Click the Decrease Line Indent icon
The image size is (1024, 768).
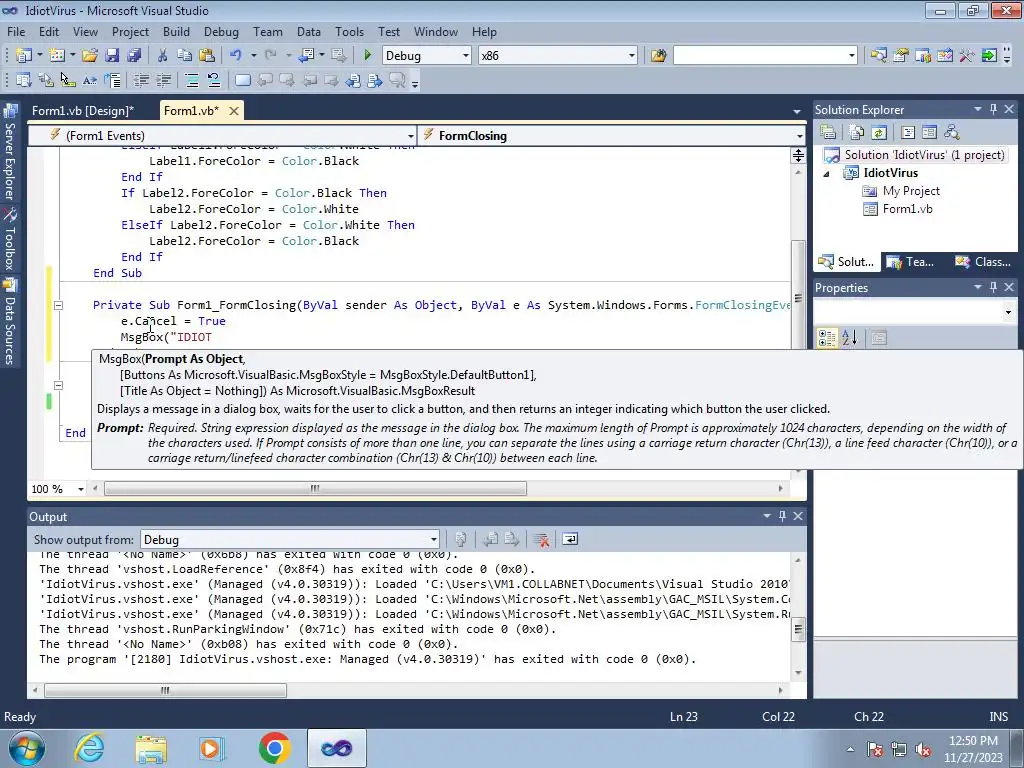pos(141,80)
